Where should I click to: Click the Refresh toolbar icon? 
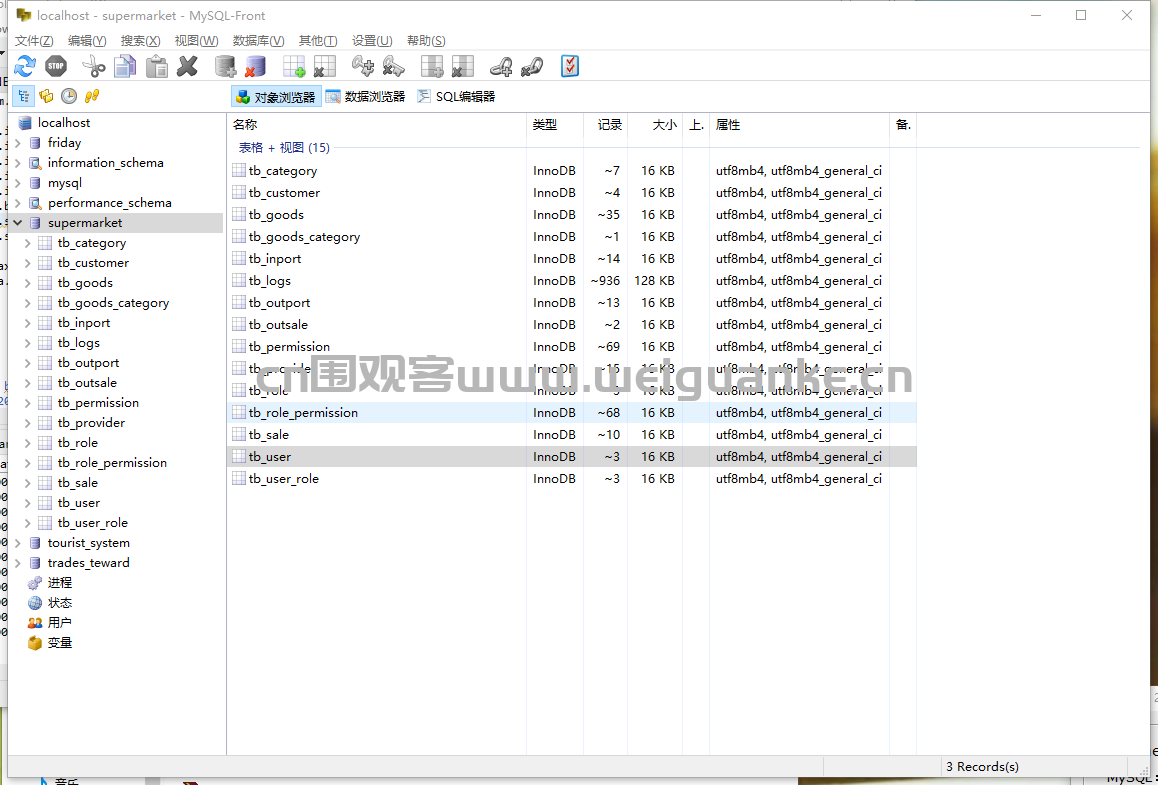tap(24, 66)
